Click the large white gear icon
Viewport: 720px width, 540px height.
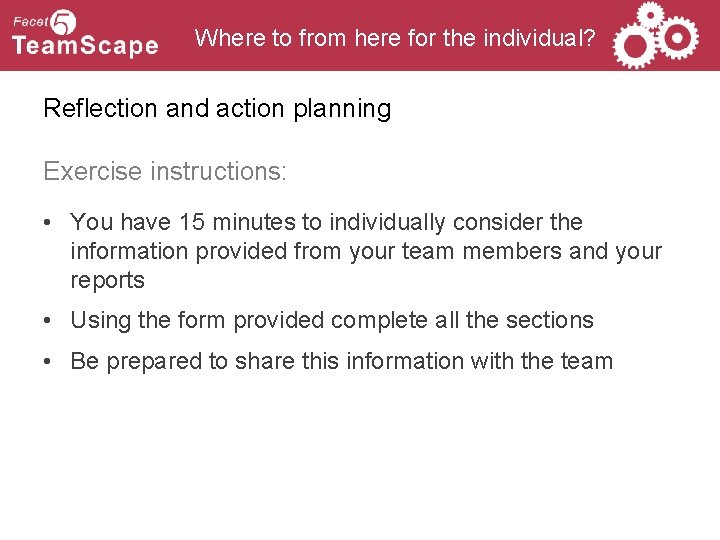[x=632, y=45]
